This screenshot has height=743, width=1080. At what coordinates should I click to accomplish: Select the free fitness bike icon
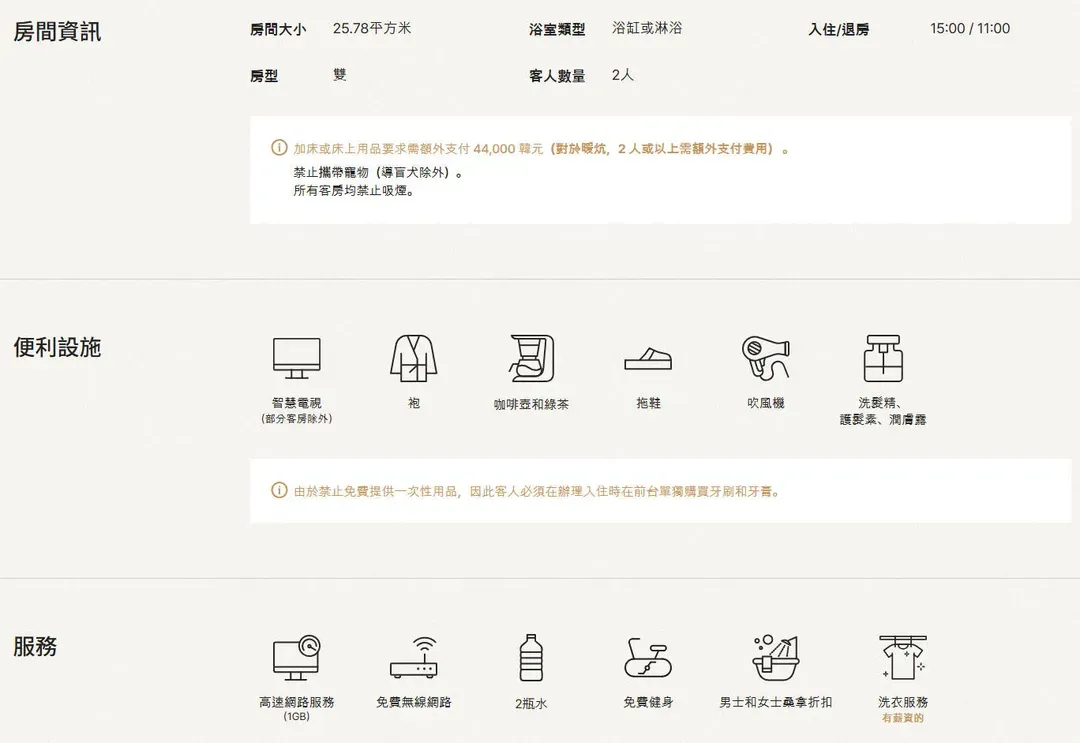pyautogui.click(x=648, y=657)
